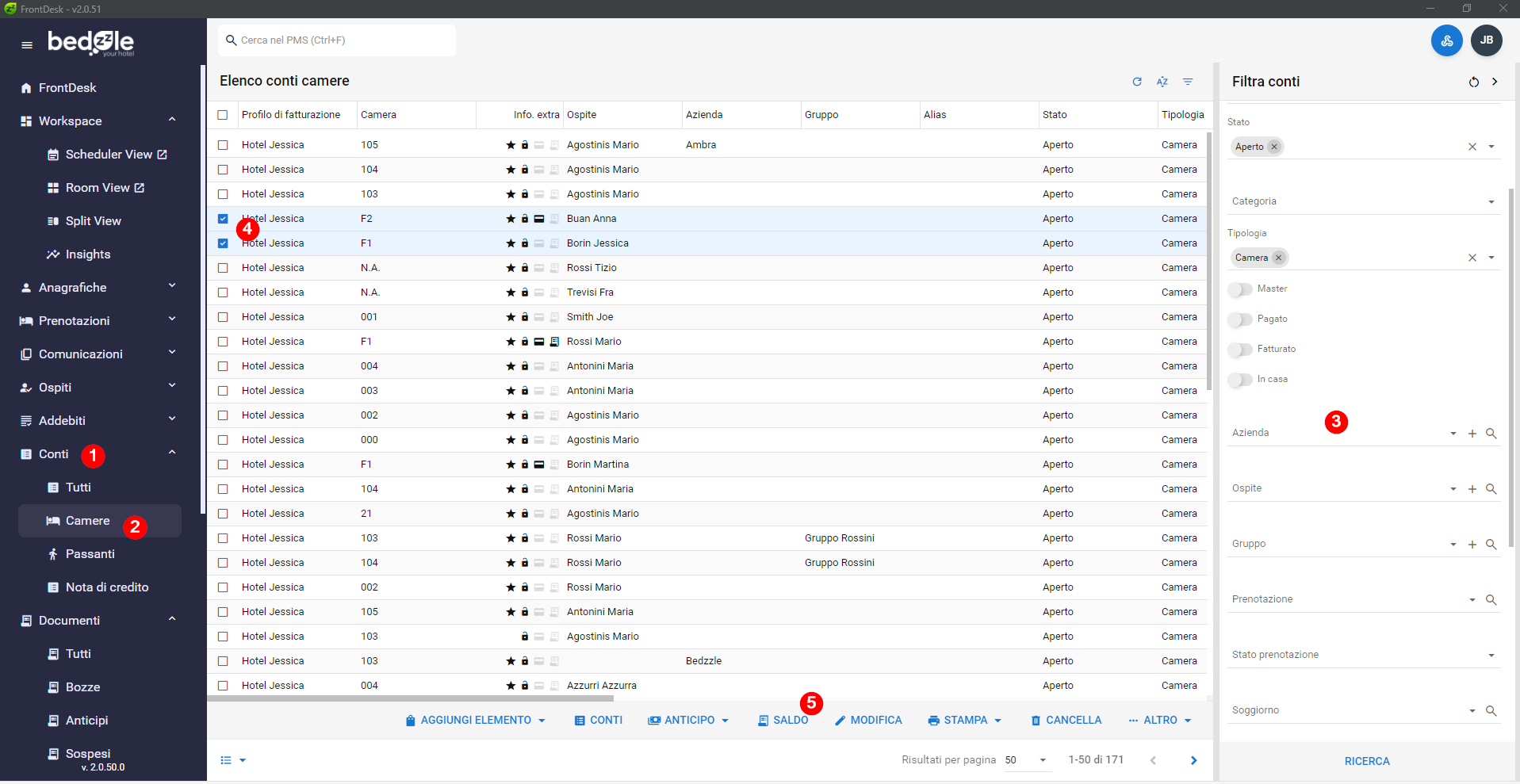Open Passanti under Conti menu
The height and width of the screenshot is (784, 1520).
click(x=90, y=554)
